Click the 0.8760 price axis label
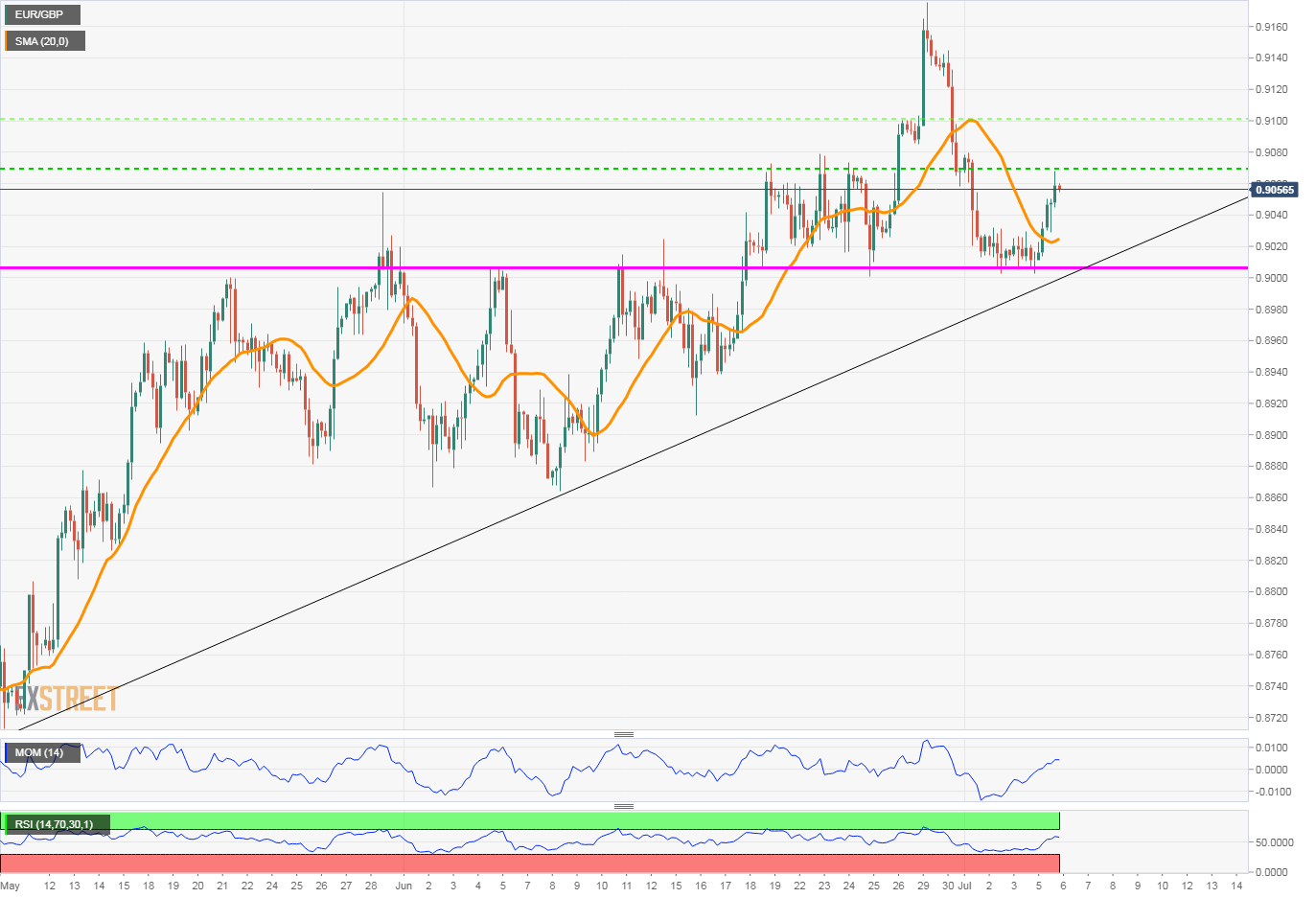 1272,655
